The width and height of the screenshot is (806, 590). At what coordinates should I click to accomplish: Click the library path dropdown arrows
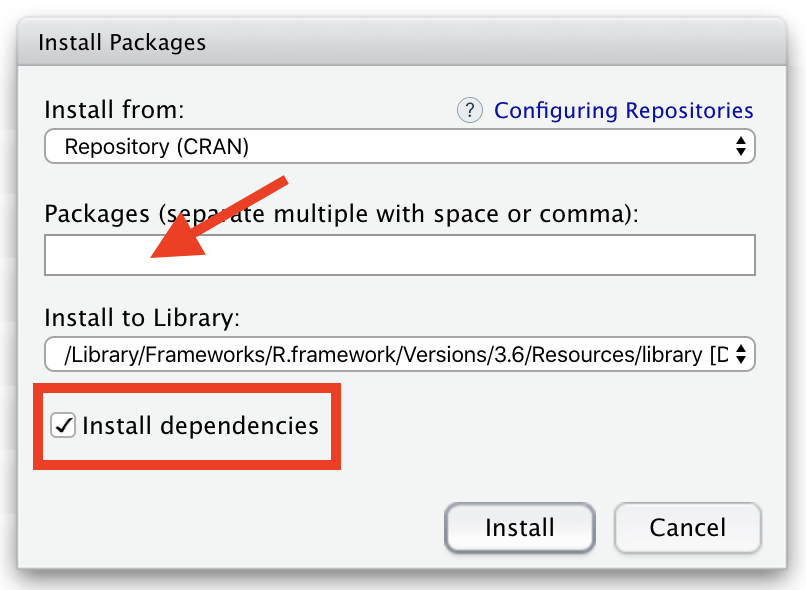coord(740,353)
